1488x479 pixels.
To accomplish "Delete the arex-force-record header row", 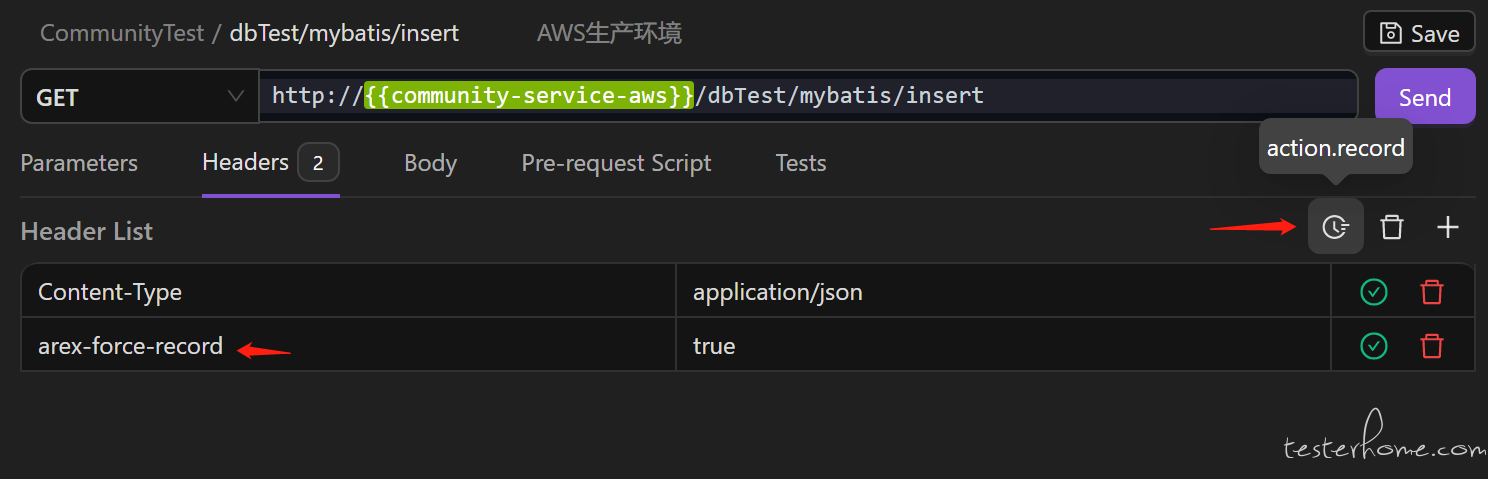I will tap(1432, 346).
